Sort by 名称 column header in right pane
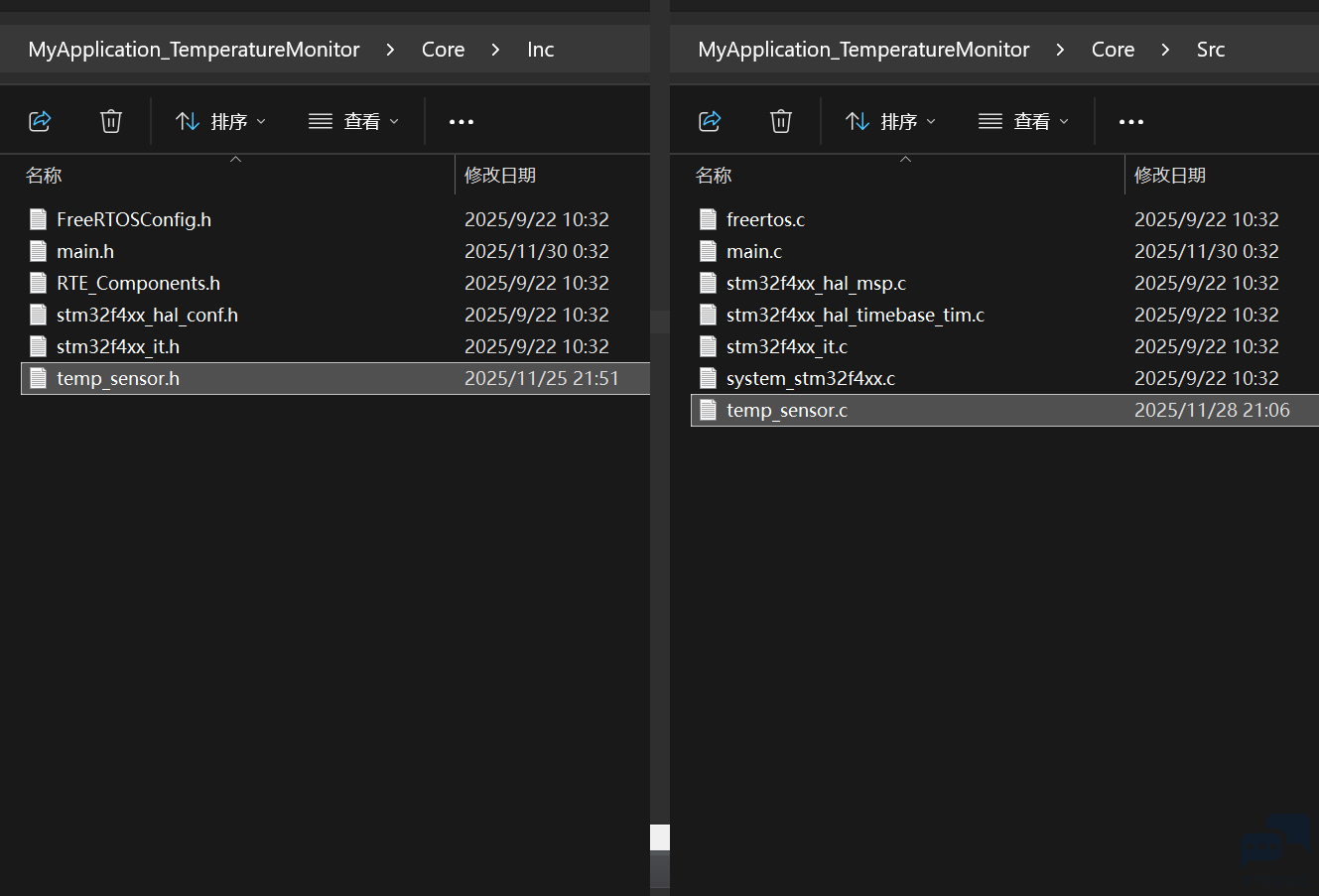The height and width of the screenshot is (896, 1319). [714, 176]
